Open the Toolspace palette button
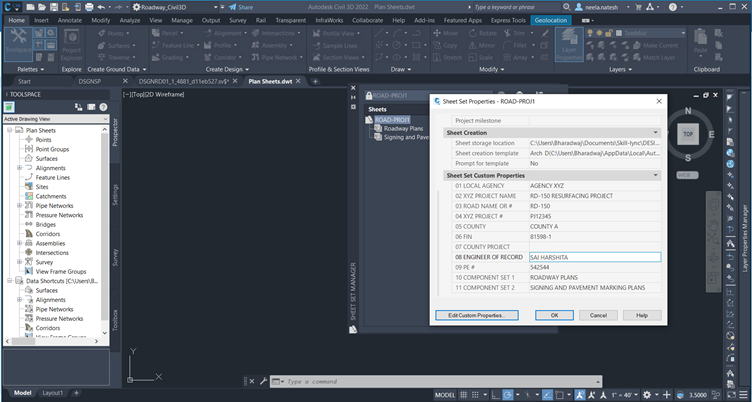This screenshot has height=402, width=752. coord(18,44)
